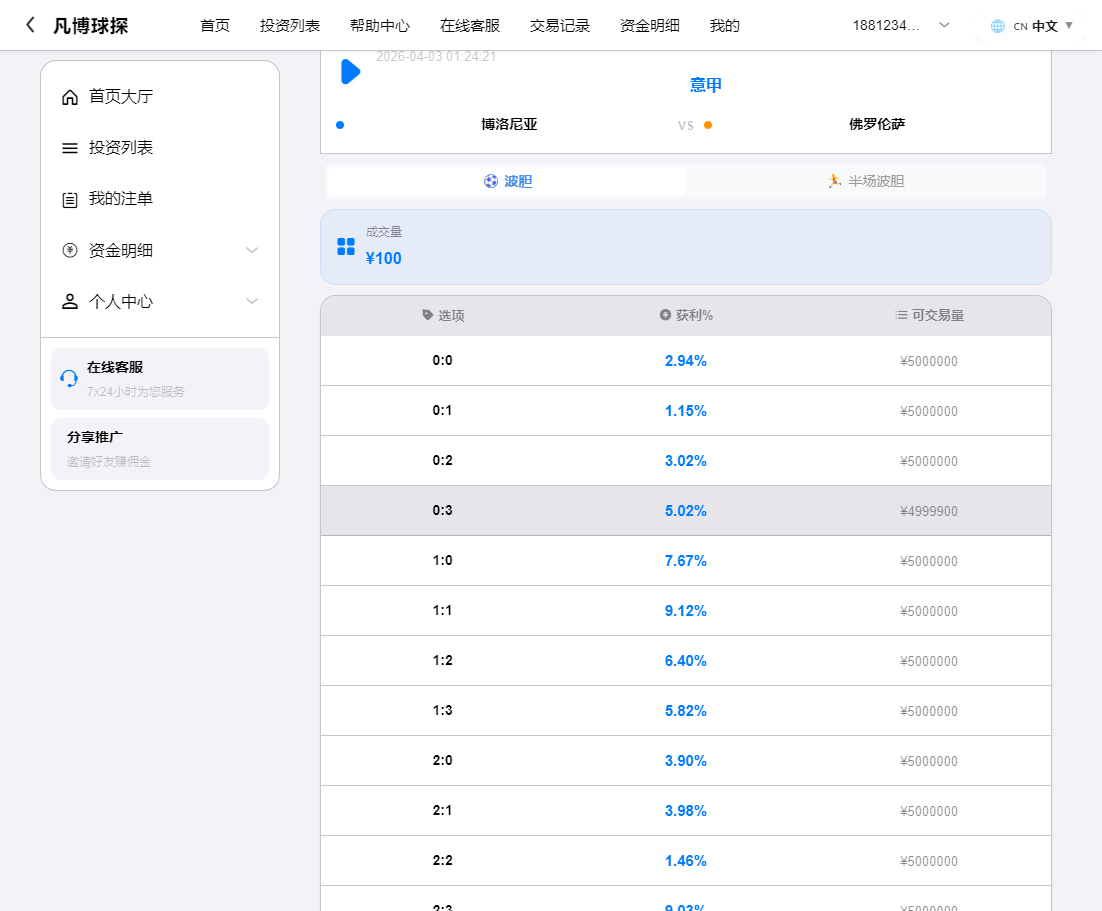The width and height of the screenshot is (1102, 911).
Task: Click the 凡博球探 site title
Action: 91,26
